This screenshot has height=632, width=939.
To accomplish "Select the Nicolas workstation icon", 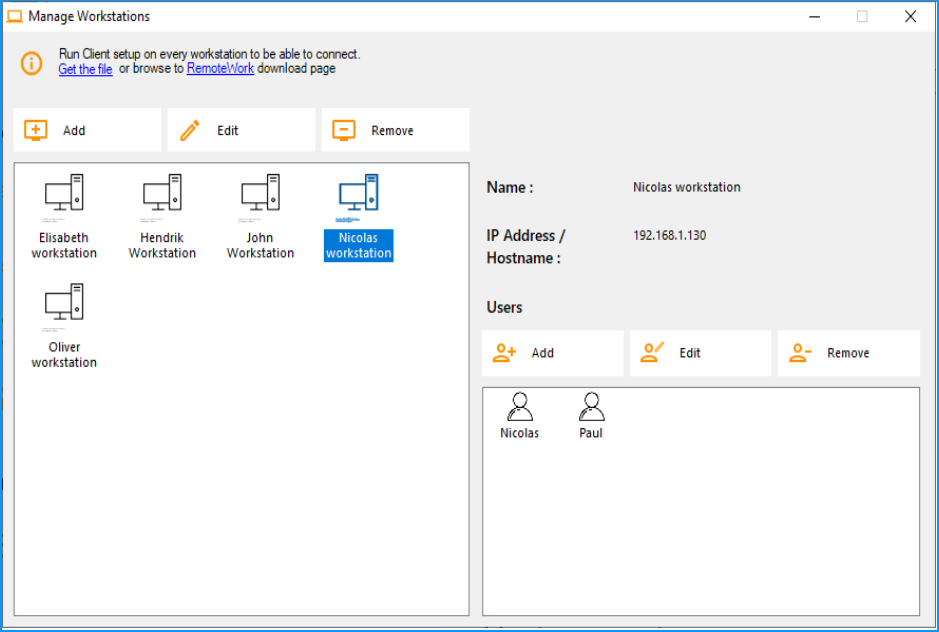I will (x=359, y=216).
